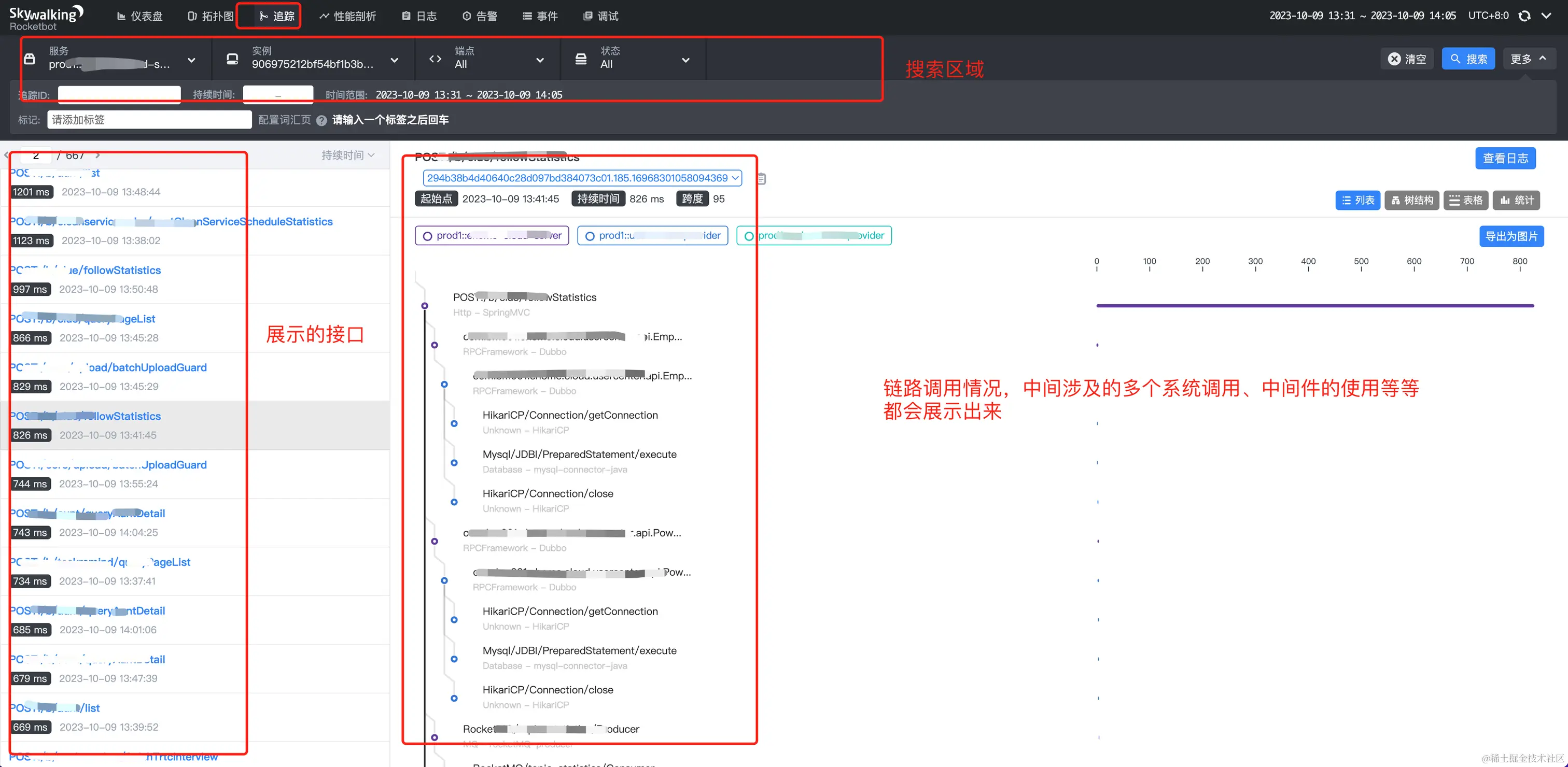Click the next page arrow beside 667

coord(97,155)
